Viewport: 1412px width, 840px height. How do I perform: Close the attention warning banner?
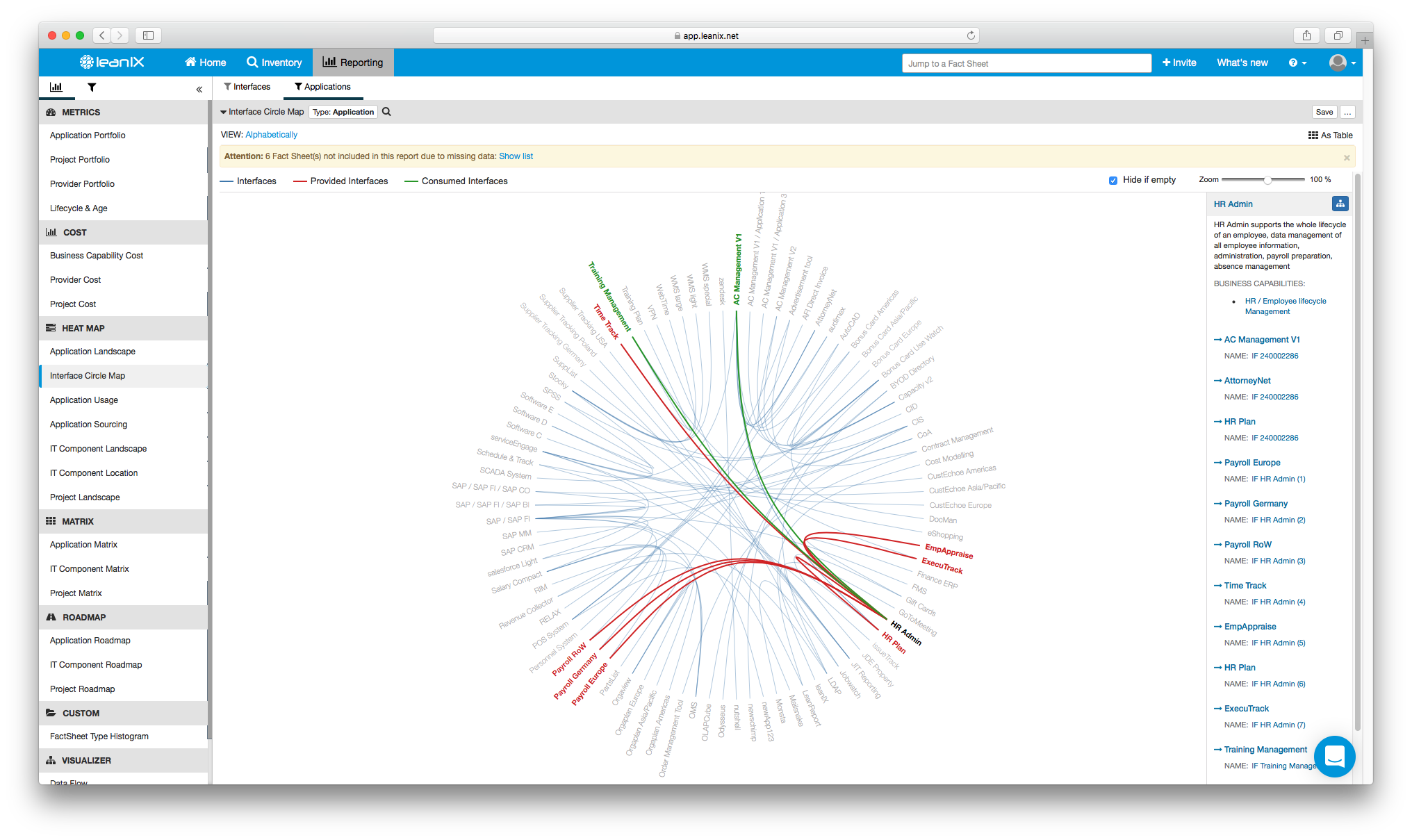click(x=1346, y=158)
